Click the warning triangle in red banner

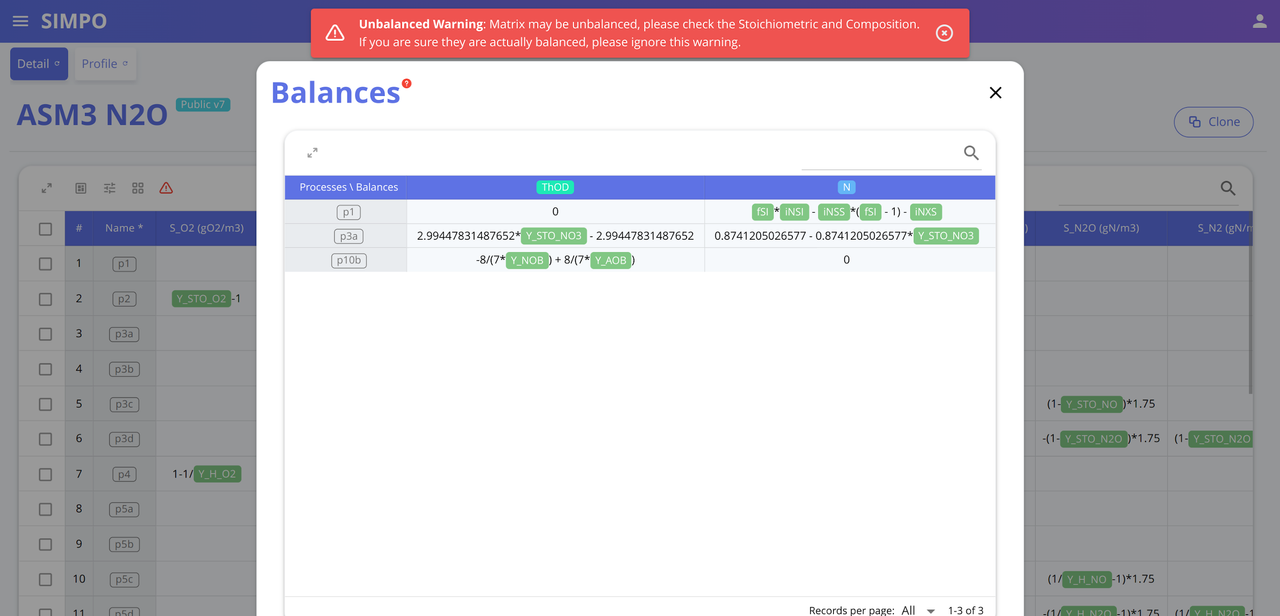point(336,33)
